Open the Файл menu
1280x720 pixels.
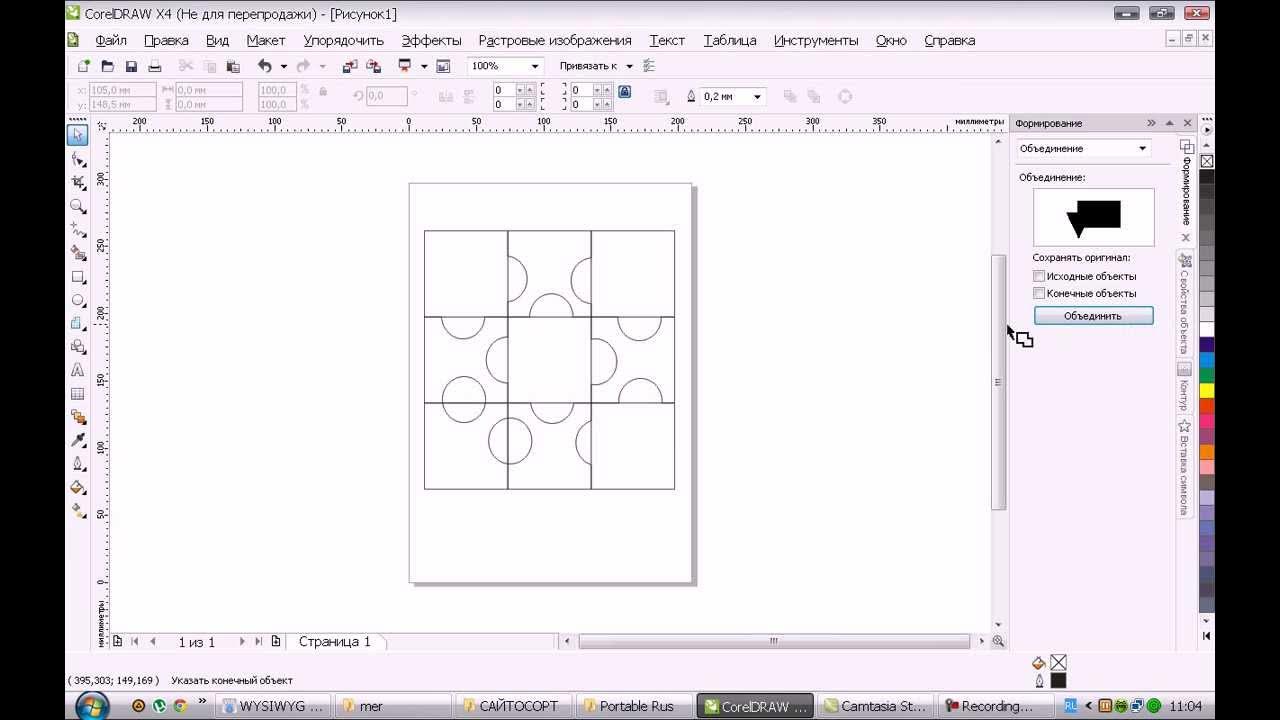pos(111,40)
